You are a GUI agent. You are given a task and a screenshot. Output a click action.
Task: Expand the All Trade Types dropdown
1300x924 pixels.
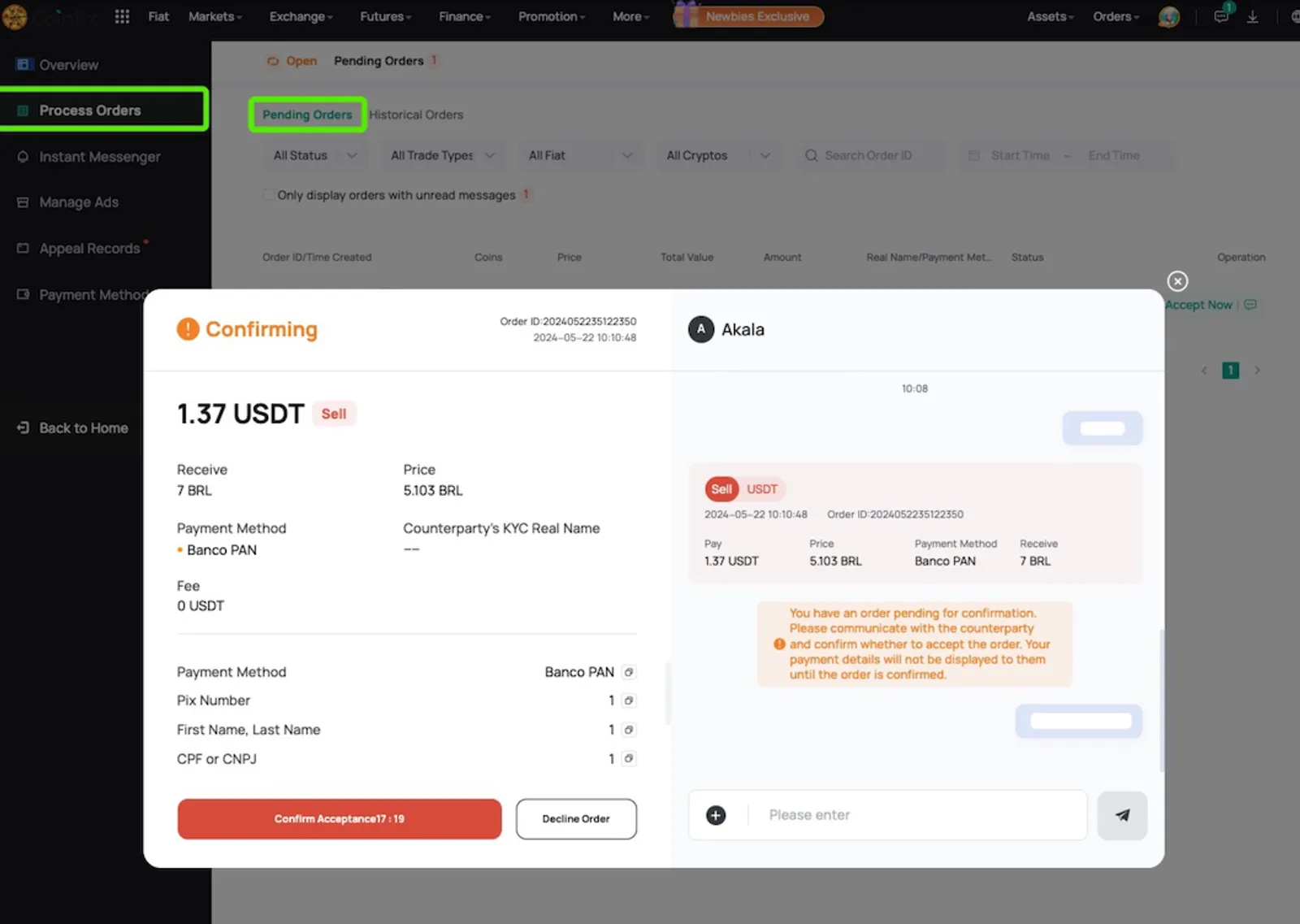pyautogui.click(x=444, y=155)
